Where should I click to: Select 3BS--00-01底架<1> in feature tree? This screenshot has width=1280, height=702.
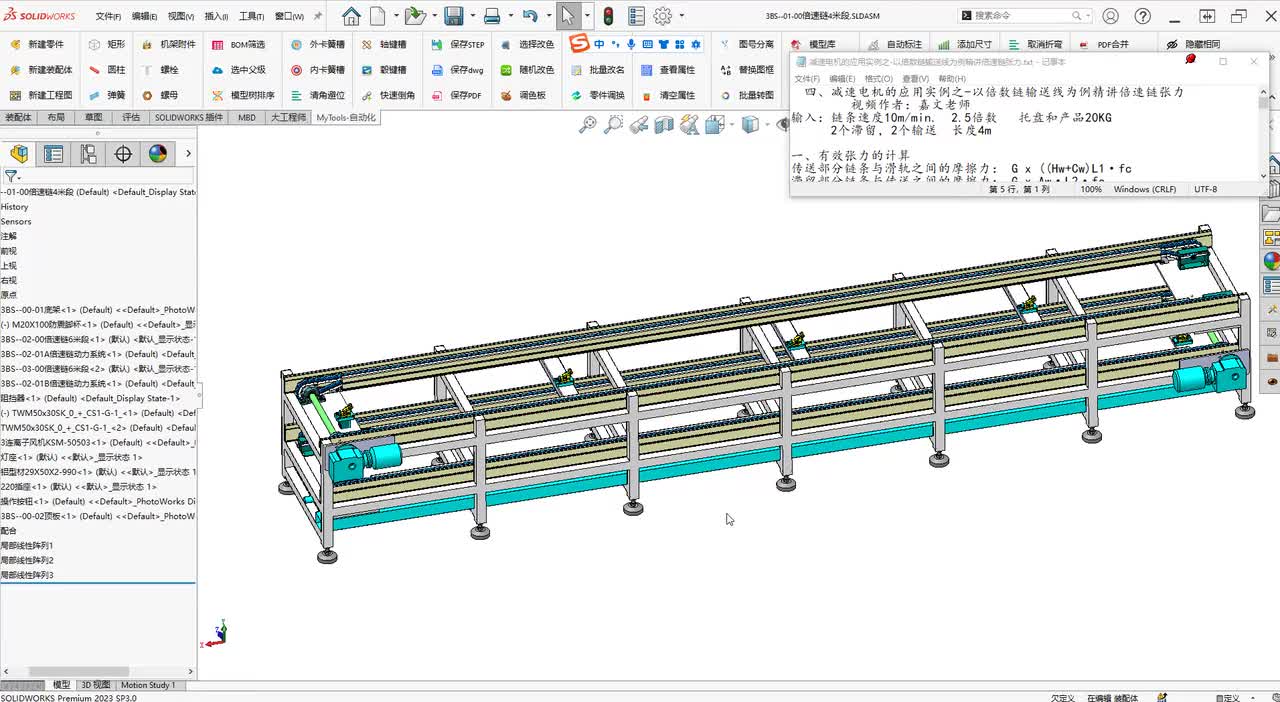click(x=98, y=310)
